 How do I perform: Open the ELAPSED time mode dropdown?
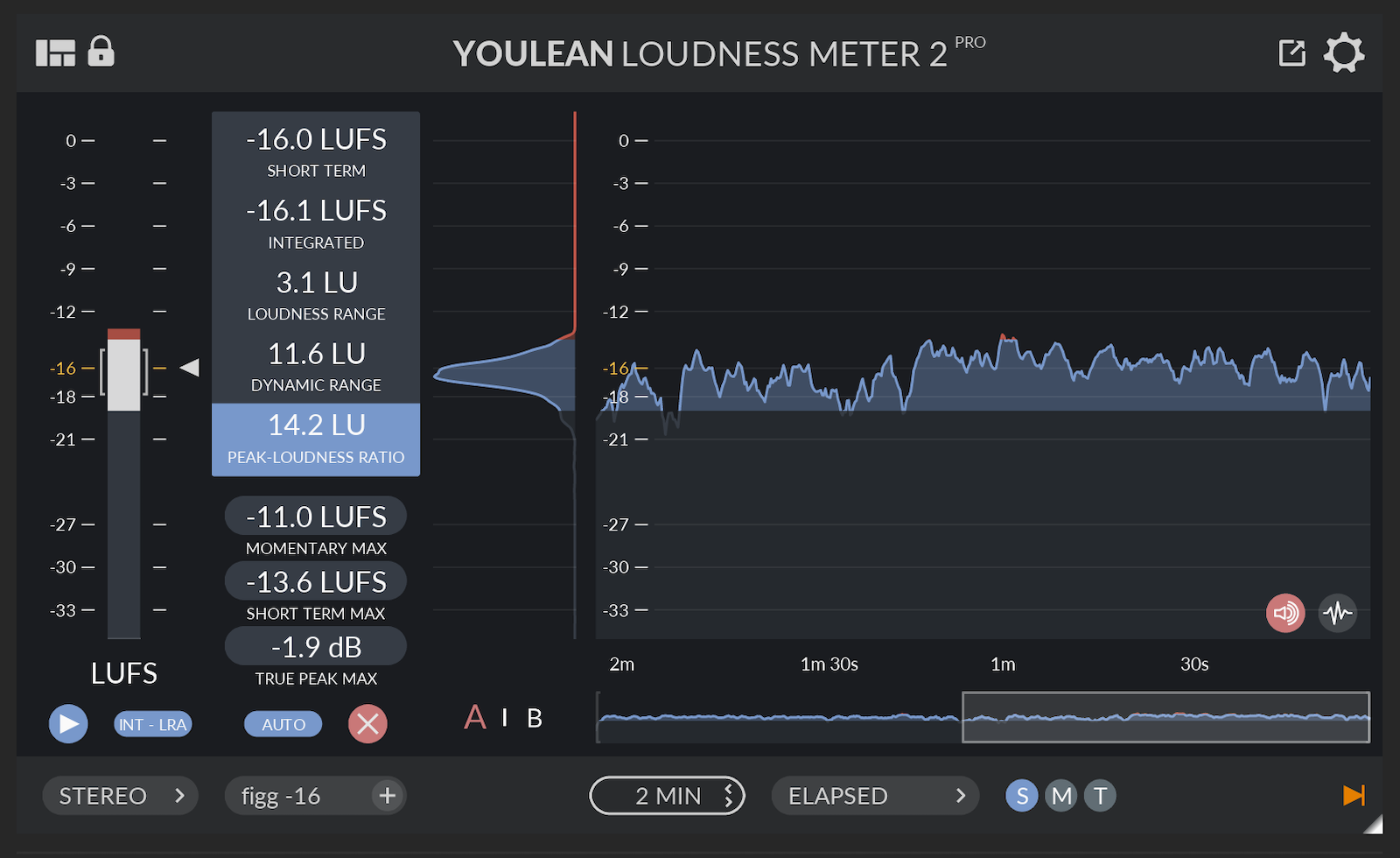[875, 796]
